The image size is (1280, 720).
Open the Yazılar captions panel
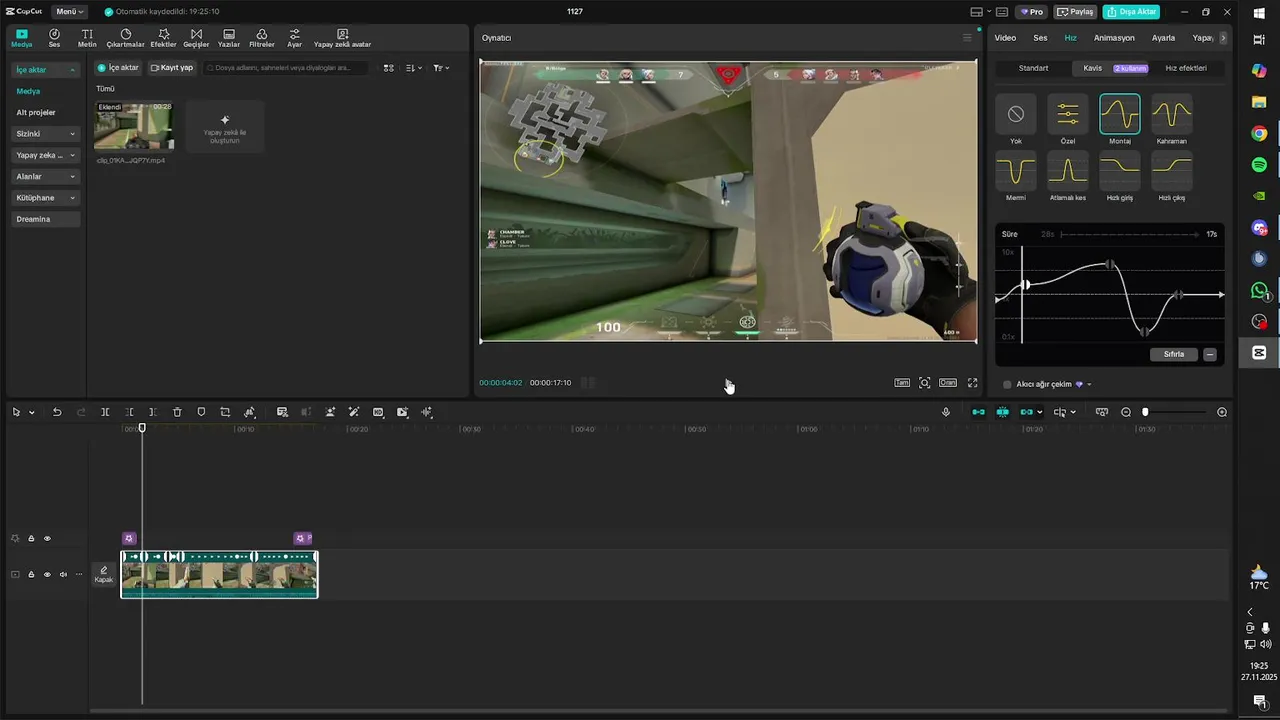[229, 38]
